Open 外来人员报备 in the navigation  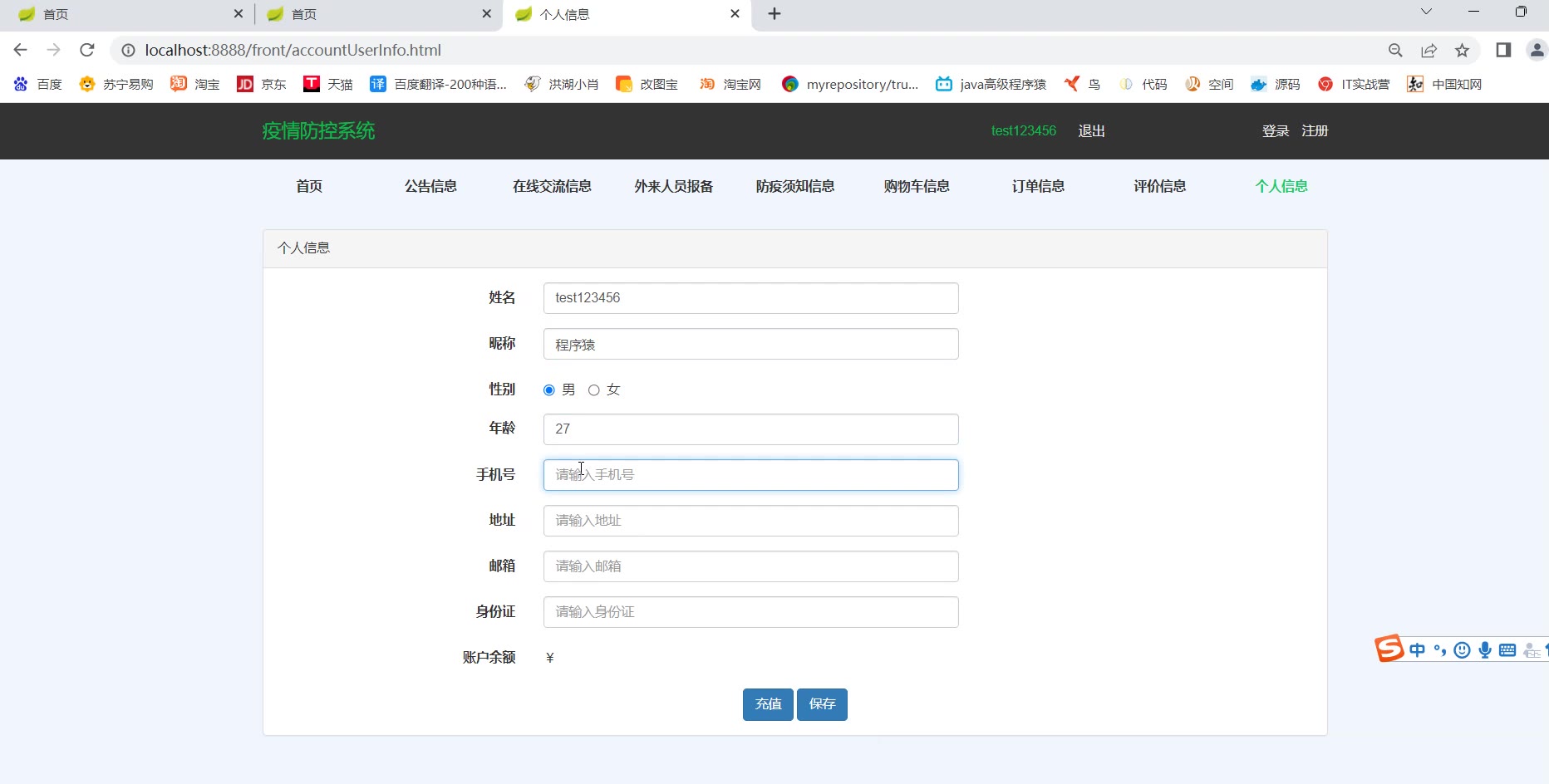[674, 186]
